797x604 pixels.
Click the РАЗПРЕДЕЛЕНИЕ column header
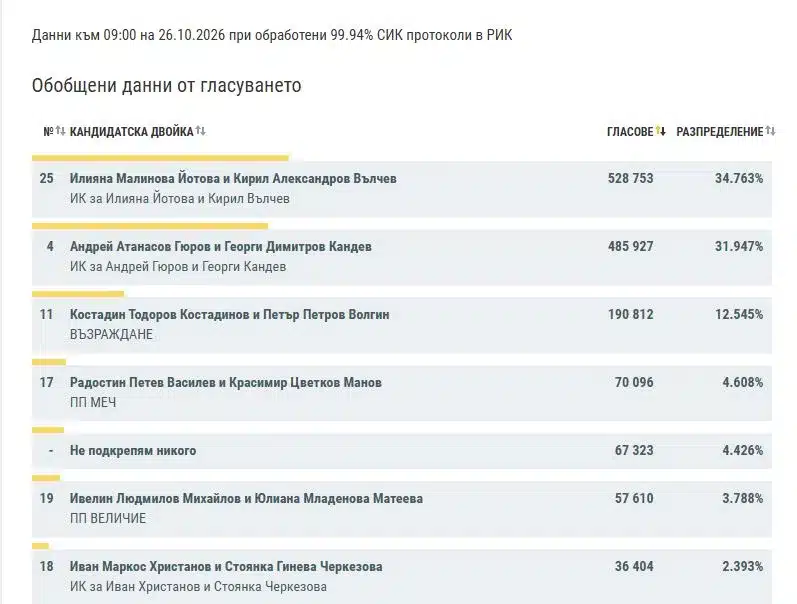click(x=720, y=132)
